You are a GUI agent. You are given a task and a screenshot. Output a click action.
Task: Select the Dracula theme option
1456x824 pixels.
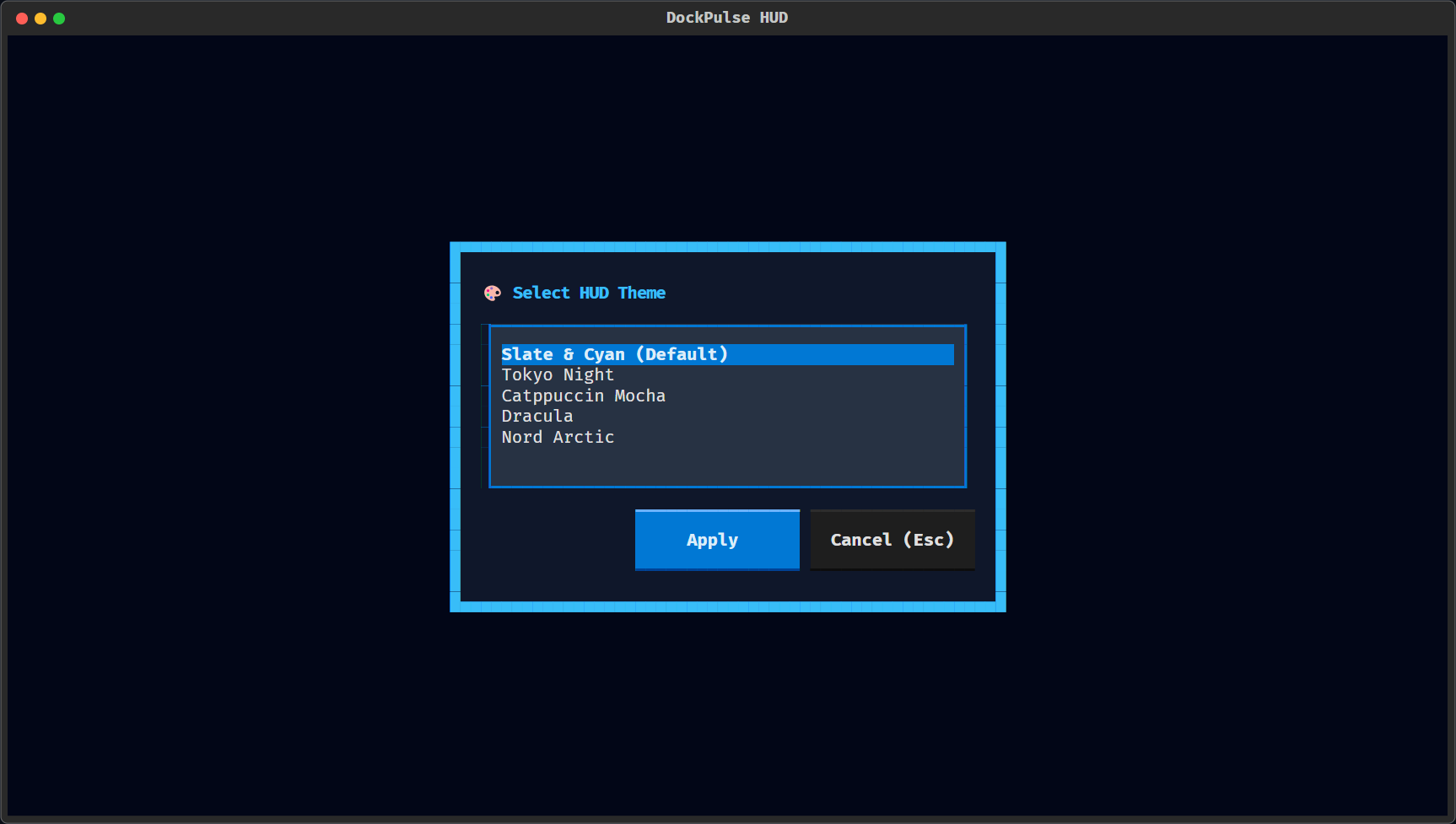tap(727, 417)
